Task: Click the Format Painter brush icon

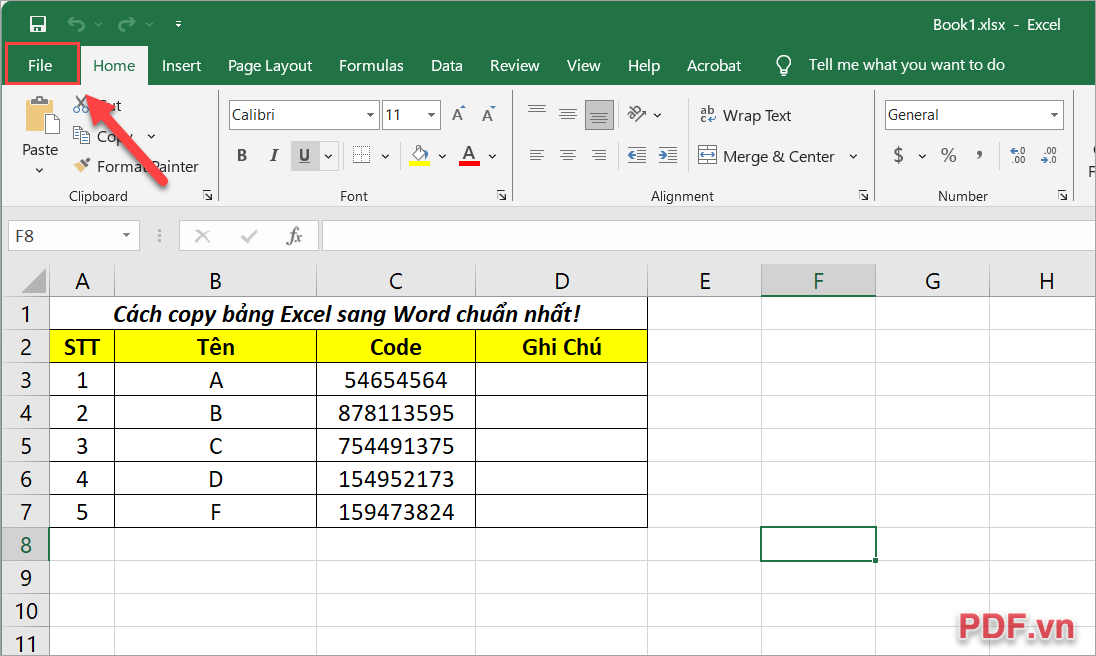Action: (82, 166)
